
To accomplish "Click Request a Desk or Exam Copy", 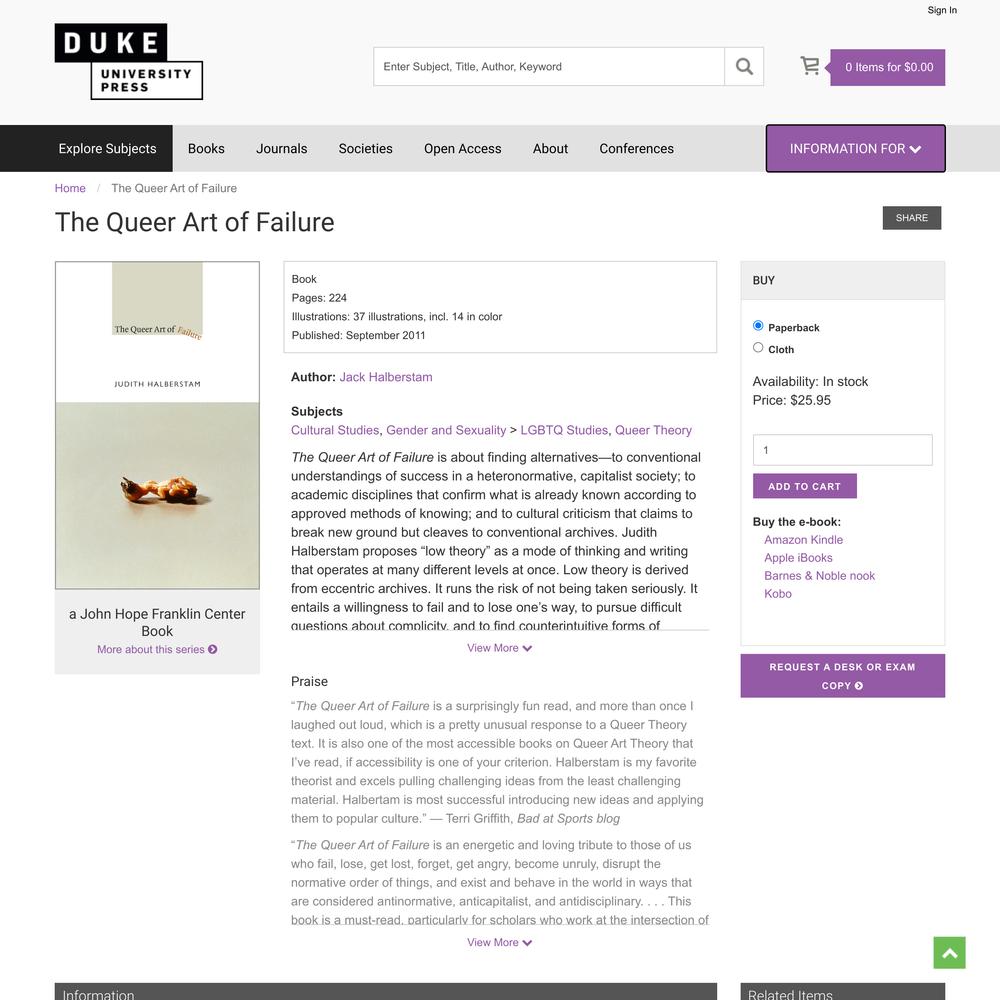I will coord(842,676).
